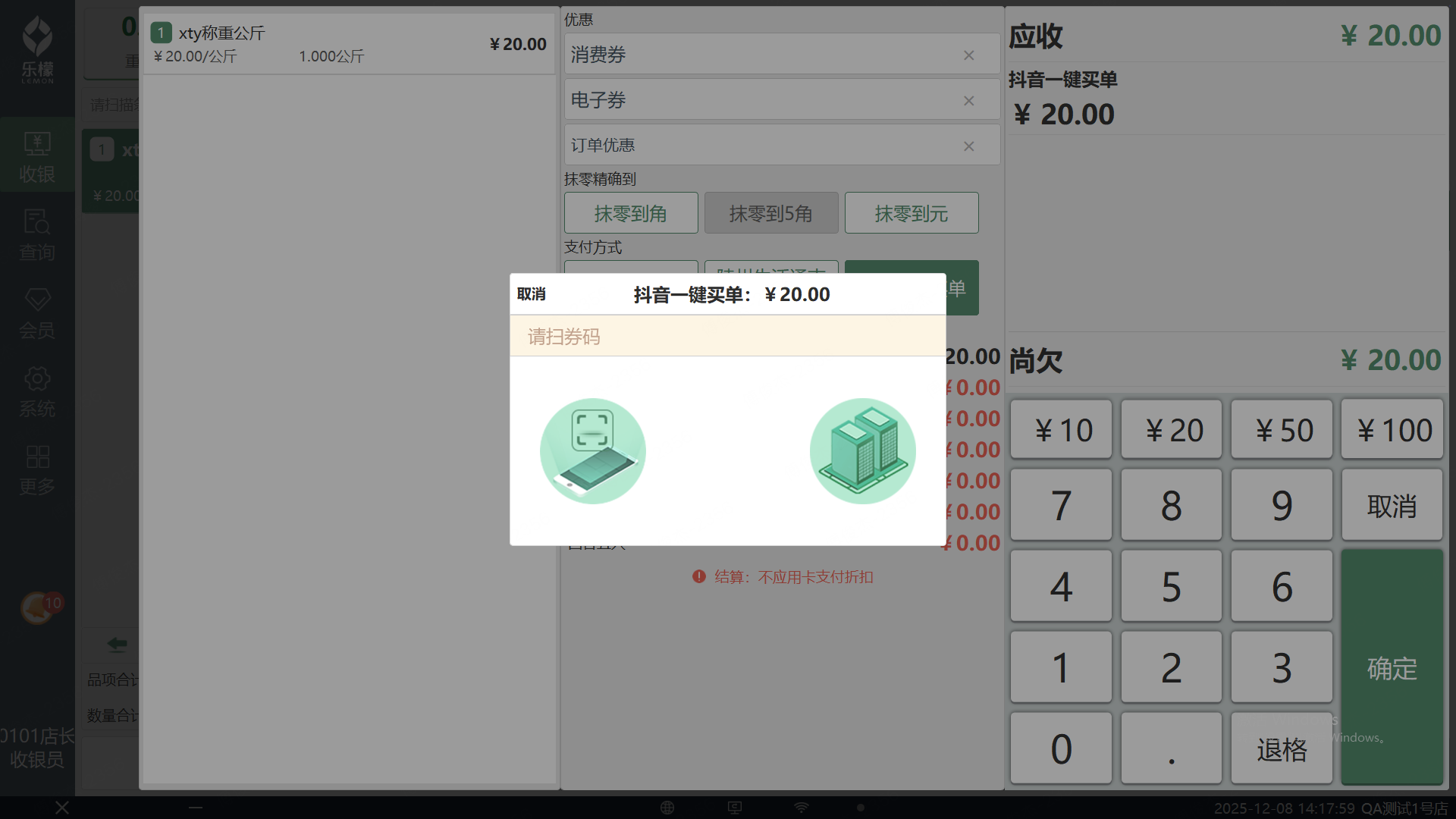Select 抹零到5角 rounding option

[x=770, y=213]
